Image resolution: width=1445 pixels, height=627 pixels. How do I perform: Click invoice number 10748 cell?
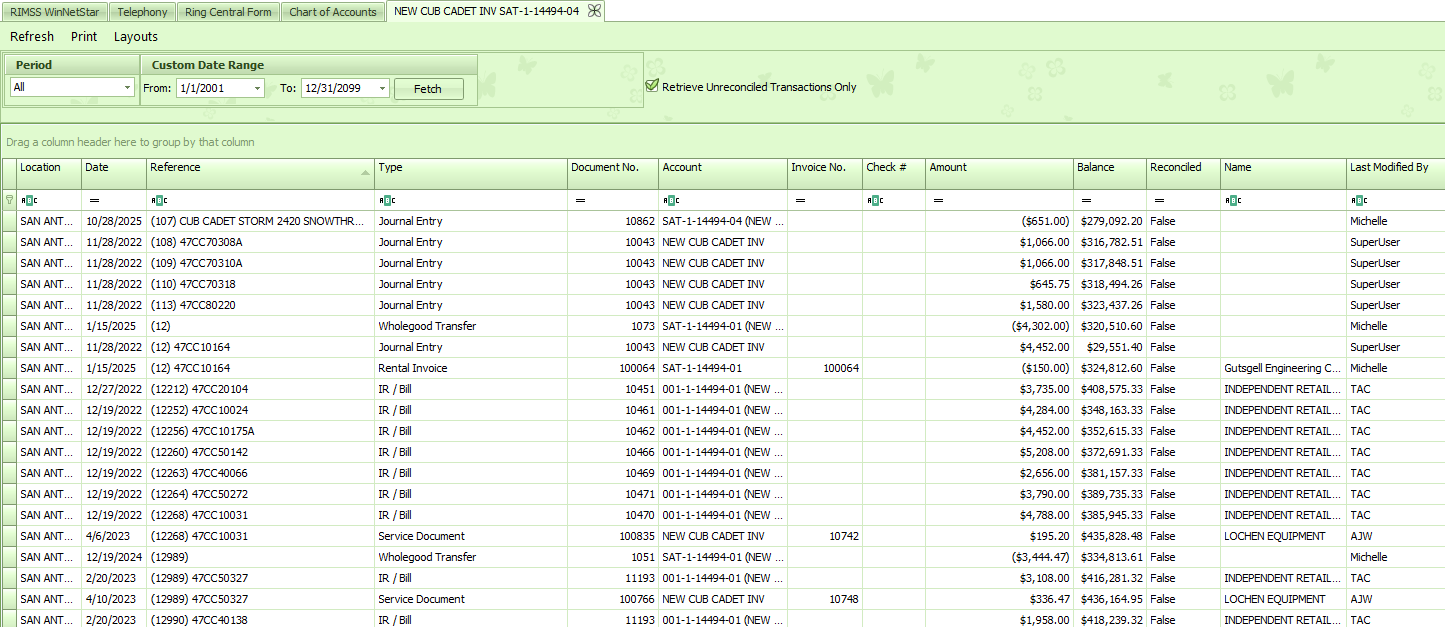pos(825,599)
